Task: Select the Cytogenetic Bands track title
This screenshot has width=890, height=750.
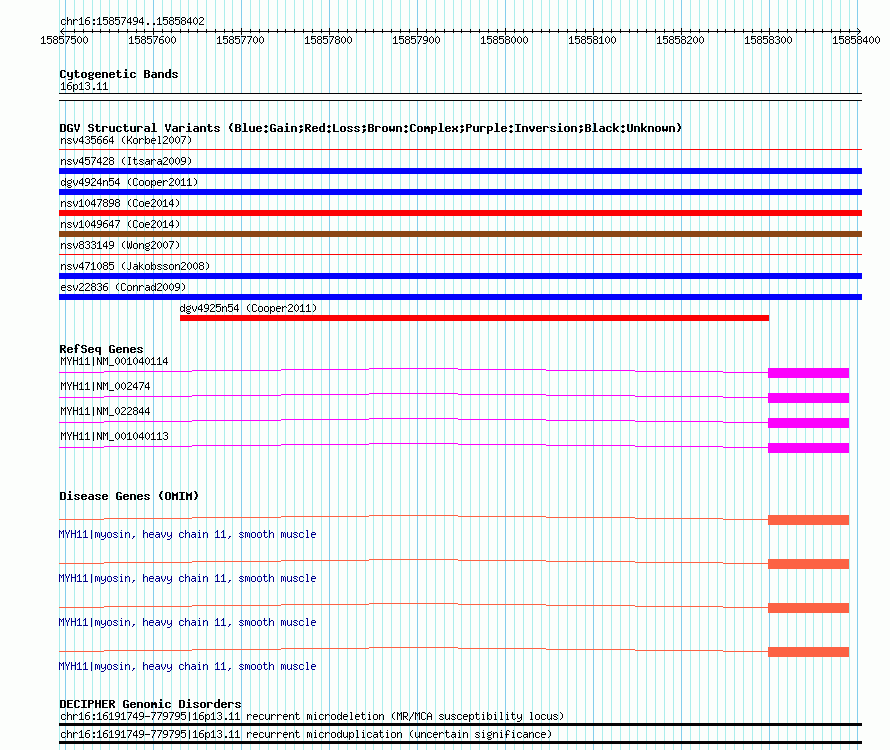Action: (119, 74)
